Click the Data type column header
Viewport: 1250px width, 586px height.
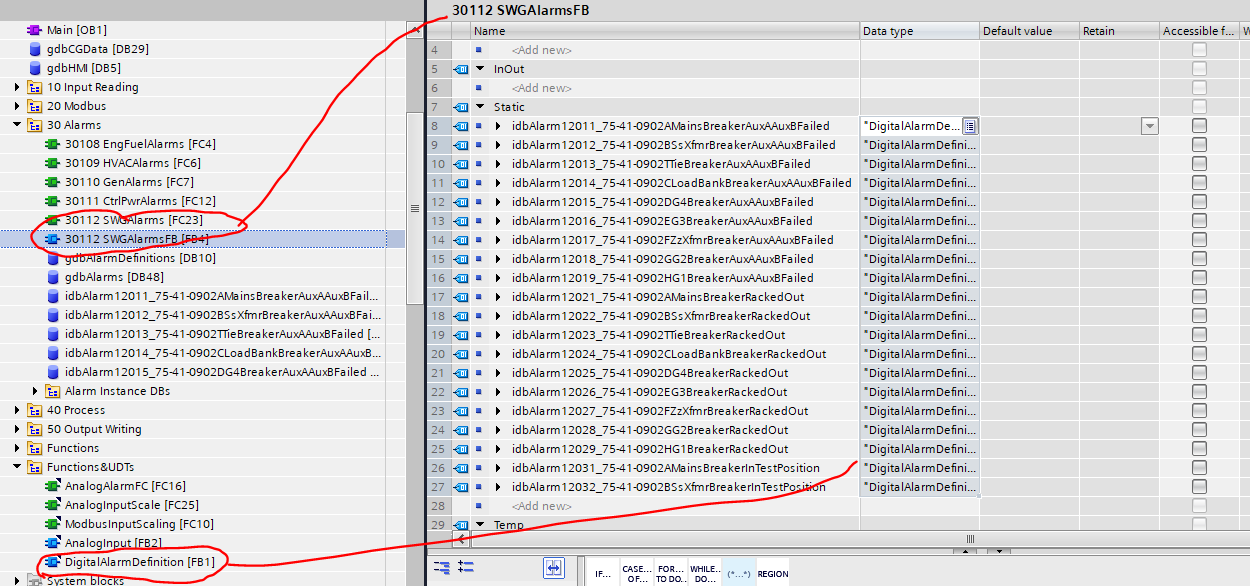(920, 31)
